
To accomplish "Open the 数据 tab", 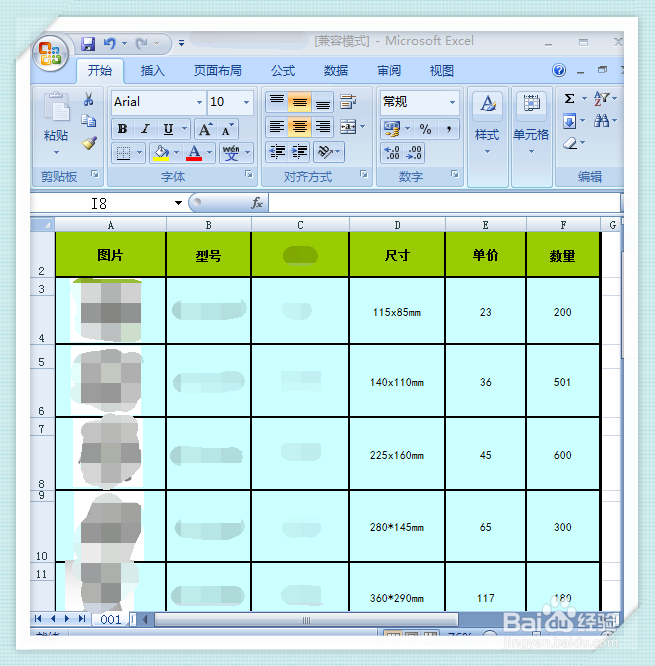I will (336, 71).
